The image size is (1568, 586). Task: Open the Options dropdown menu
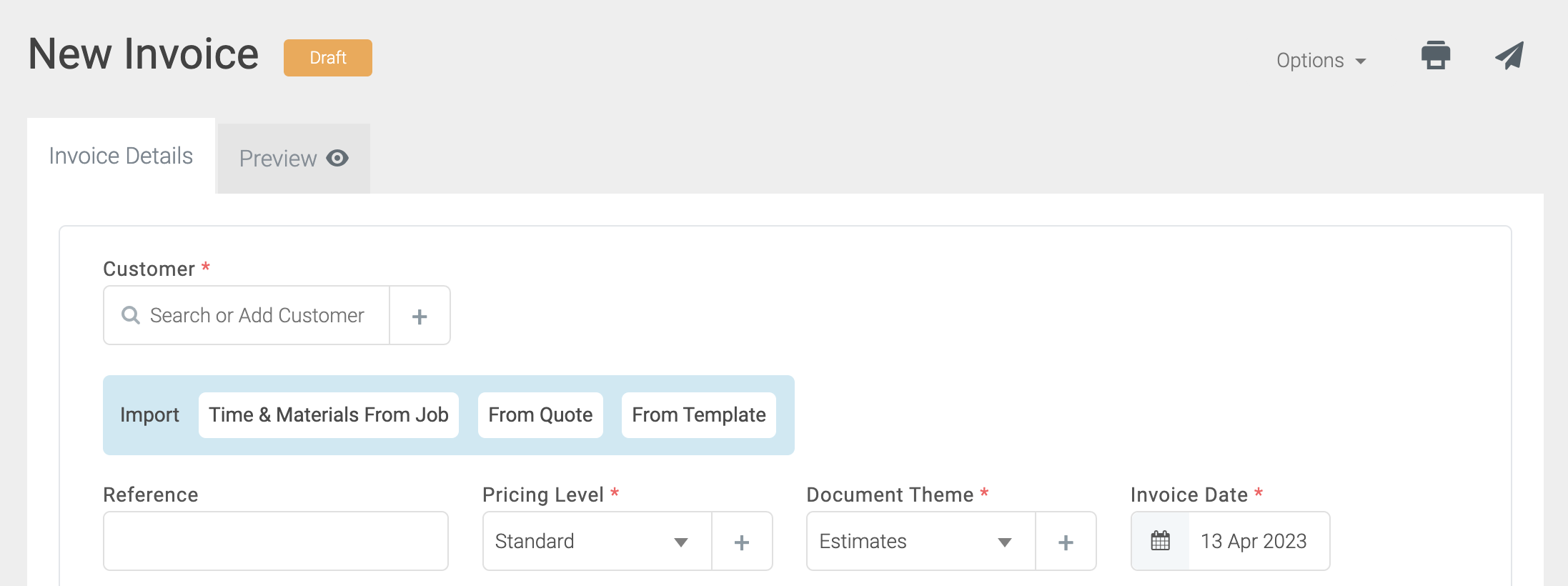click(x=1321, y=61)
